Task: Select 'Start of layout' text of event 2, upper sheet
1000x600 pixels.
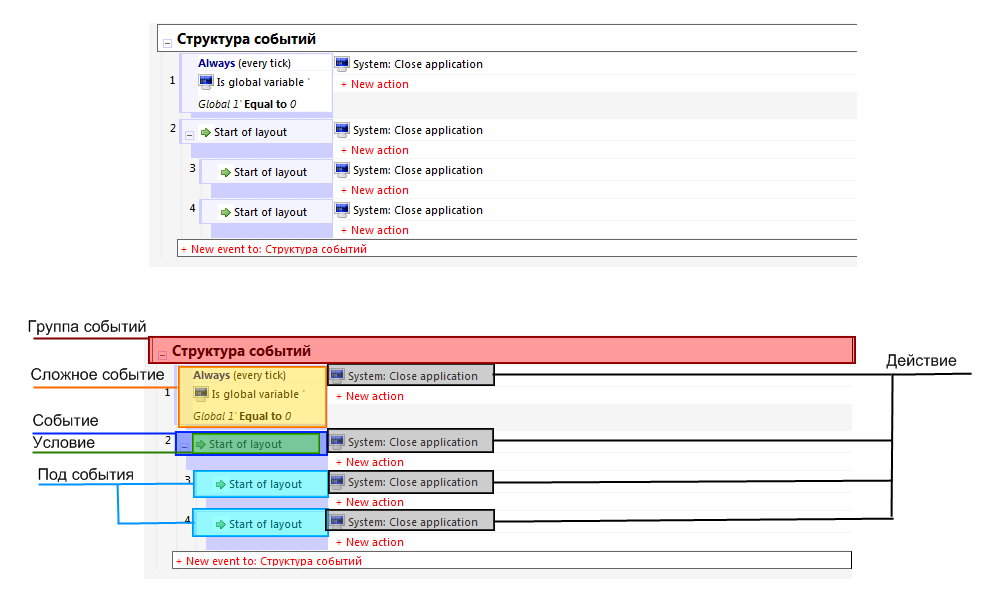Action: (x=250, y=132)
